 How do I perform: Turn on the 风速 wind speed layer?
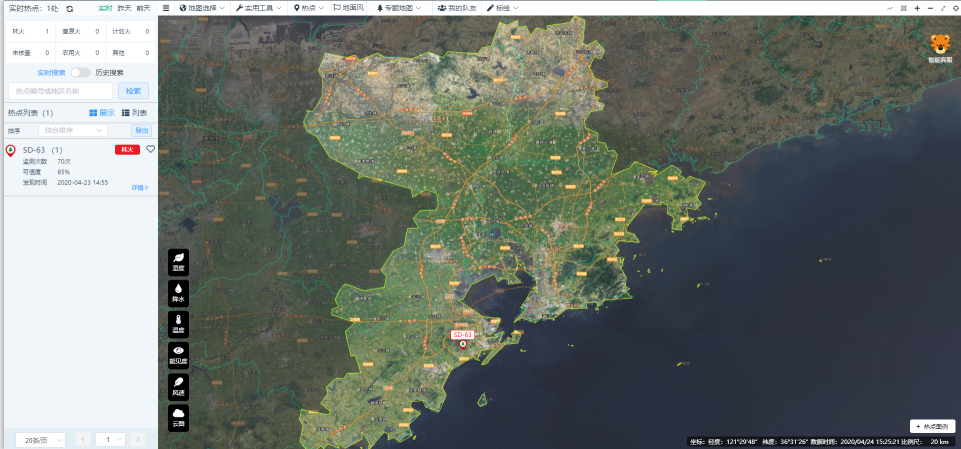178,387
